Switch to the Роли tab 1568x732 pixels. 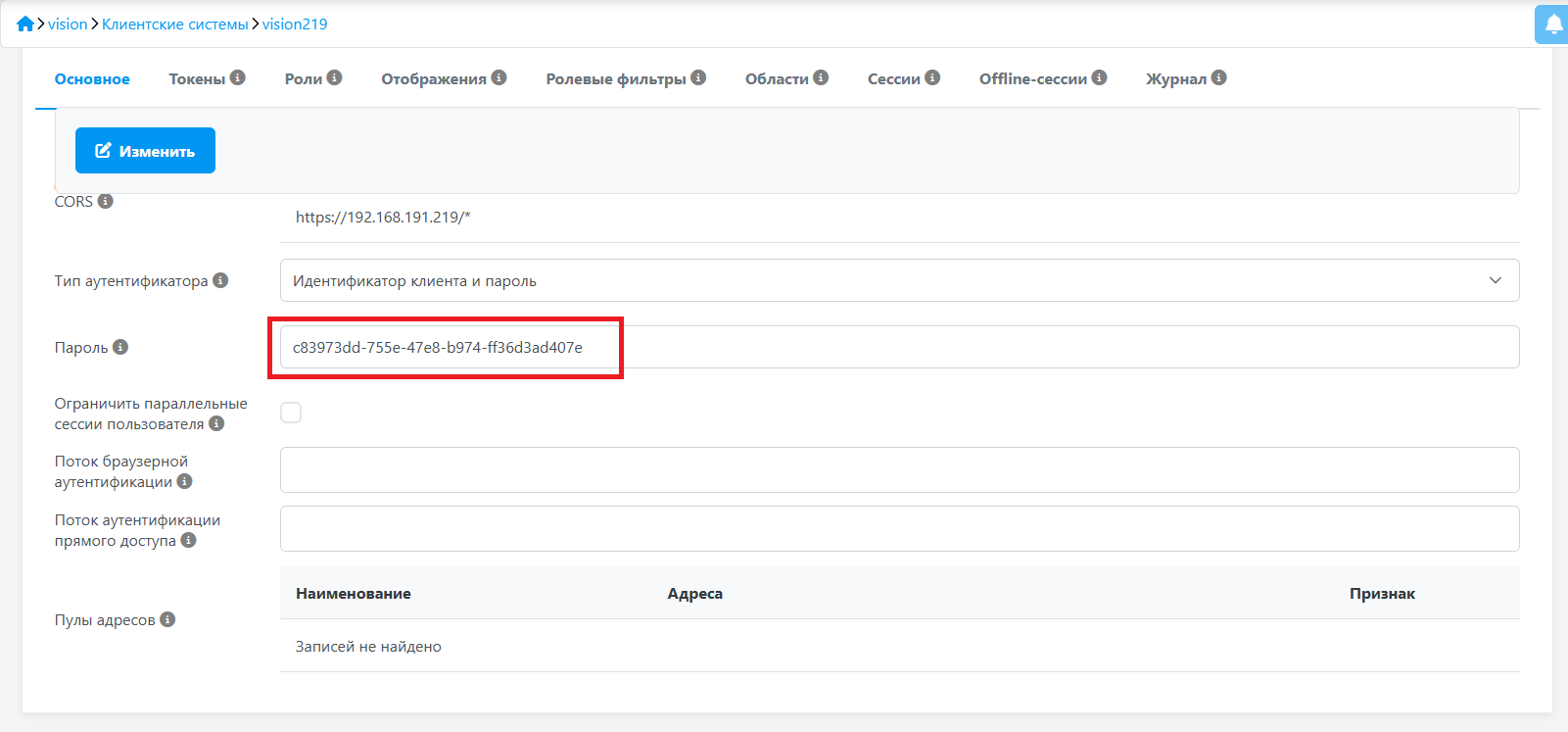click(x=304, y=79)
